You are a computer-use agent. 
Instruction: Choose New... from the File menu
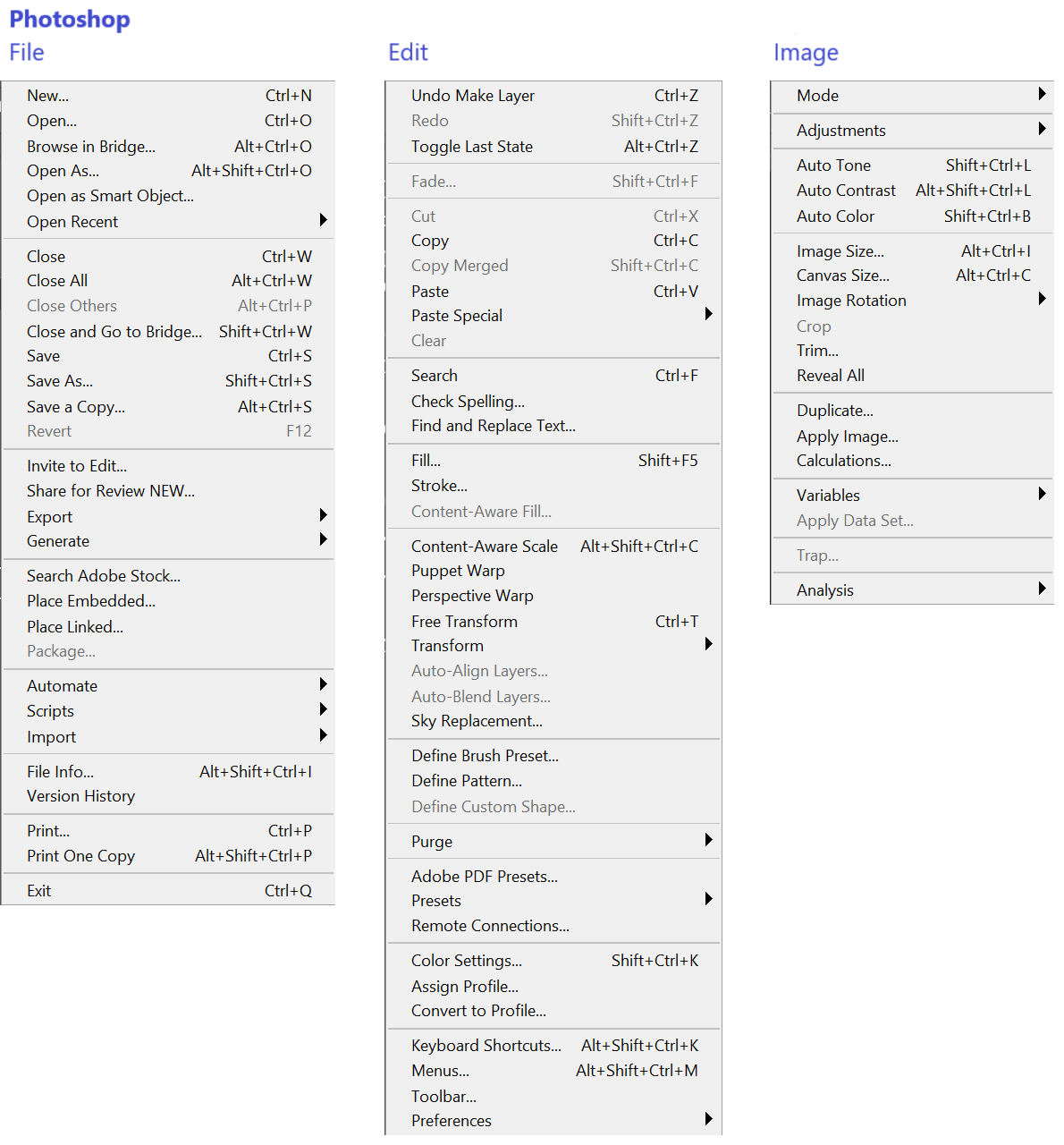click(48, 96)
